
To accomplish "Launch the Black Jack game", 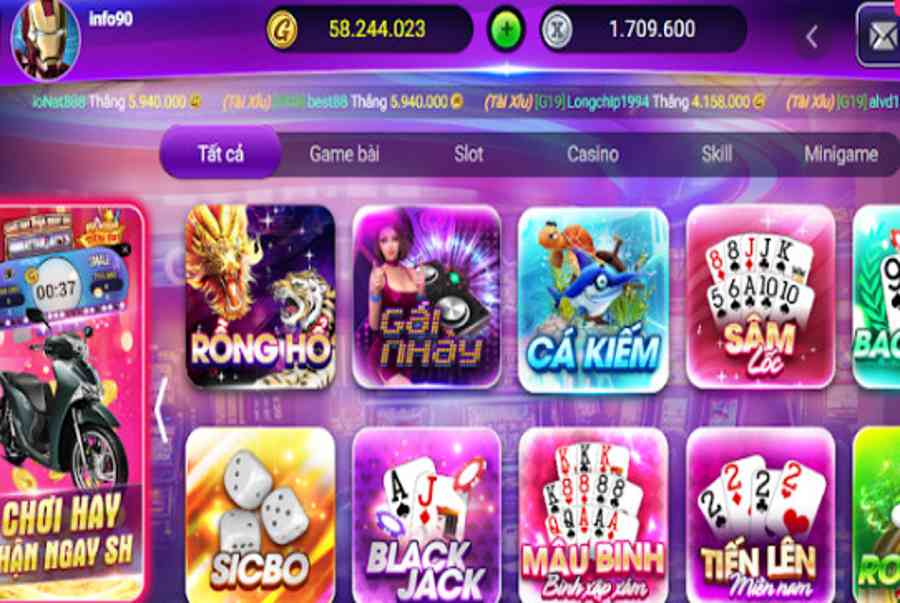I will 426,515.
